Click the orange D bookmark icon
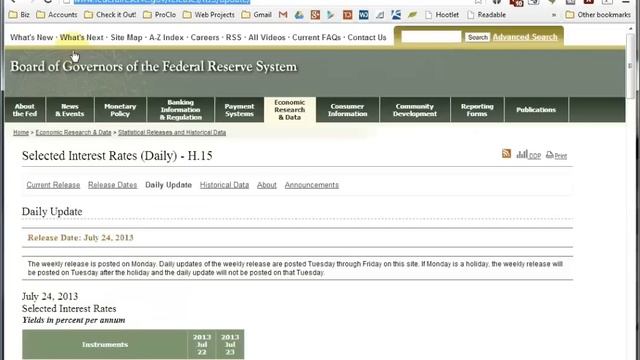The image size is (640, 360). pos(347,15)
